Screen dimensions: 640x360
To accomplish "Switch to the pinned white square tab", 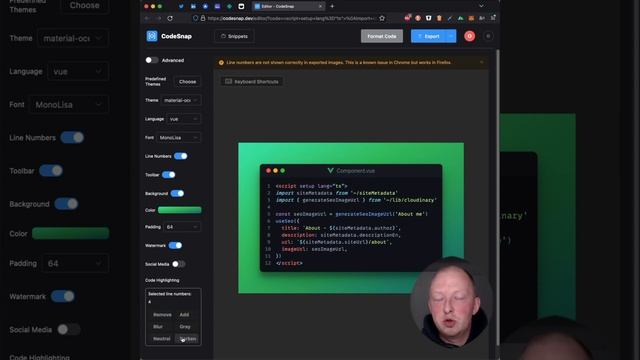I will pos(241,6).
